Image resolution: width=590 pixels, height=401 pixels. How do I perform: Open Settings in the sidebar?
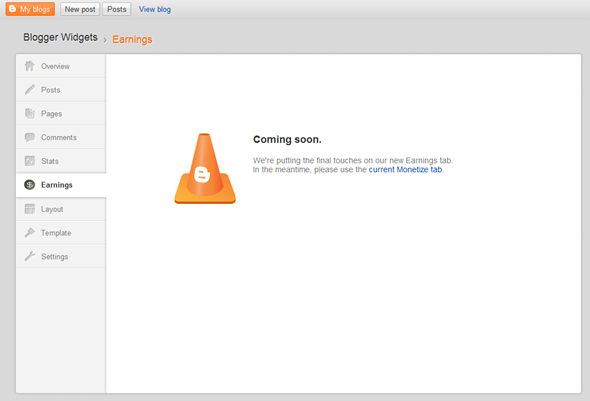tap(61, 257)
